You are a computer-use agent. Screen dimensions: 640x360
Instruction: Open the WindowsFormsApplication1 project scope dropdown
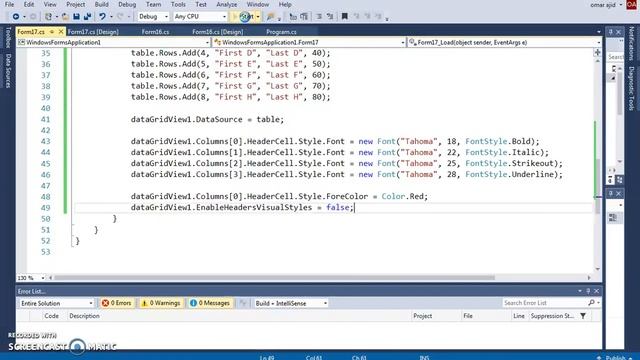114,42
